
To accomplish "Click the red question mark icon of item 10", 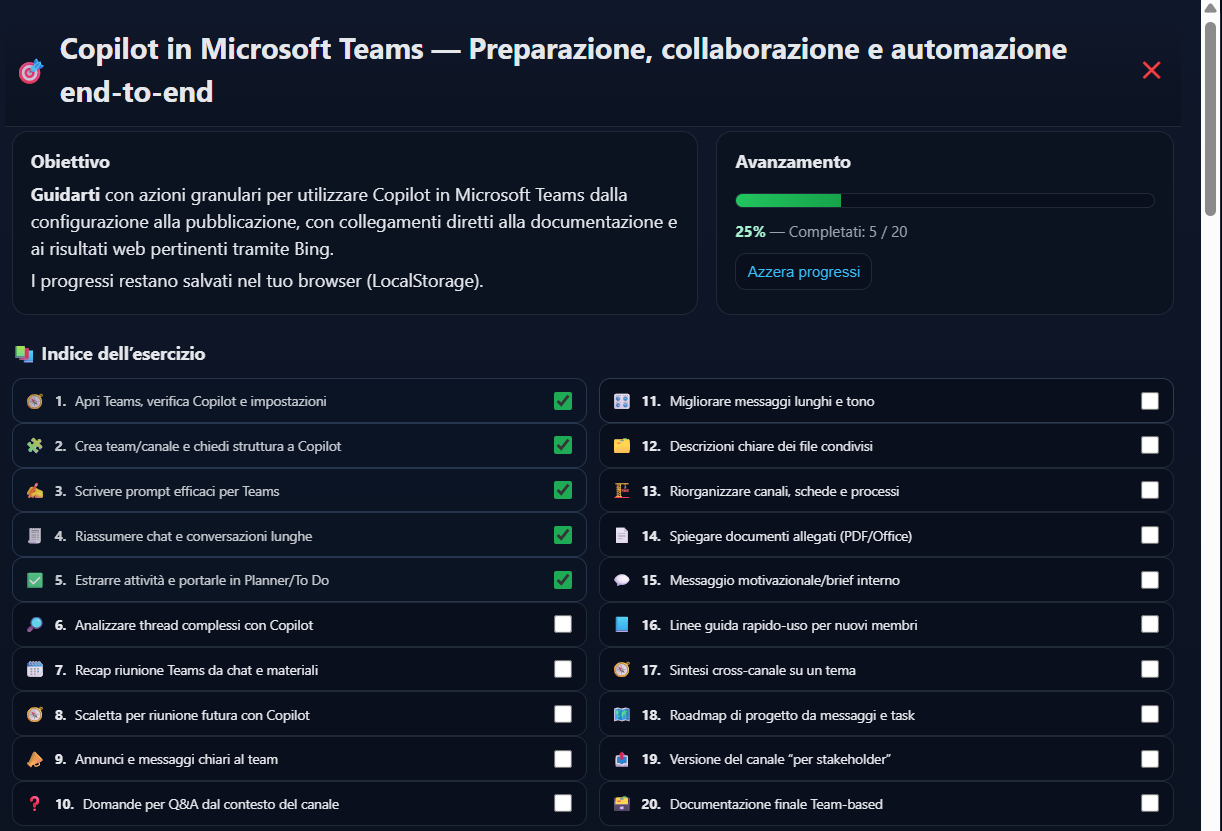I will point(35,804).
